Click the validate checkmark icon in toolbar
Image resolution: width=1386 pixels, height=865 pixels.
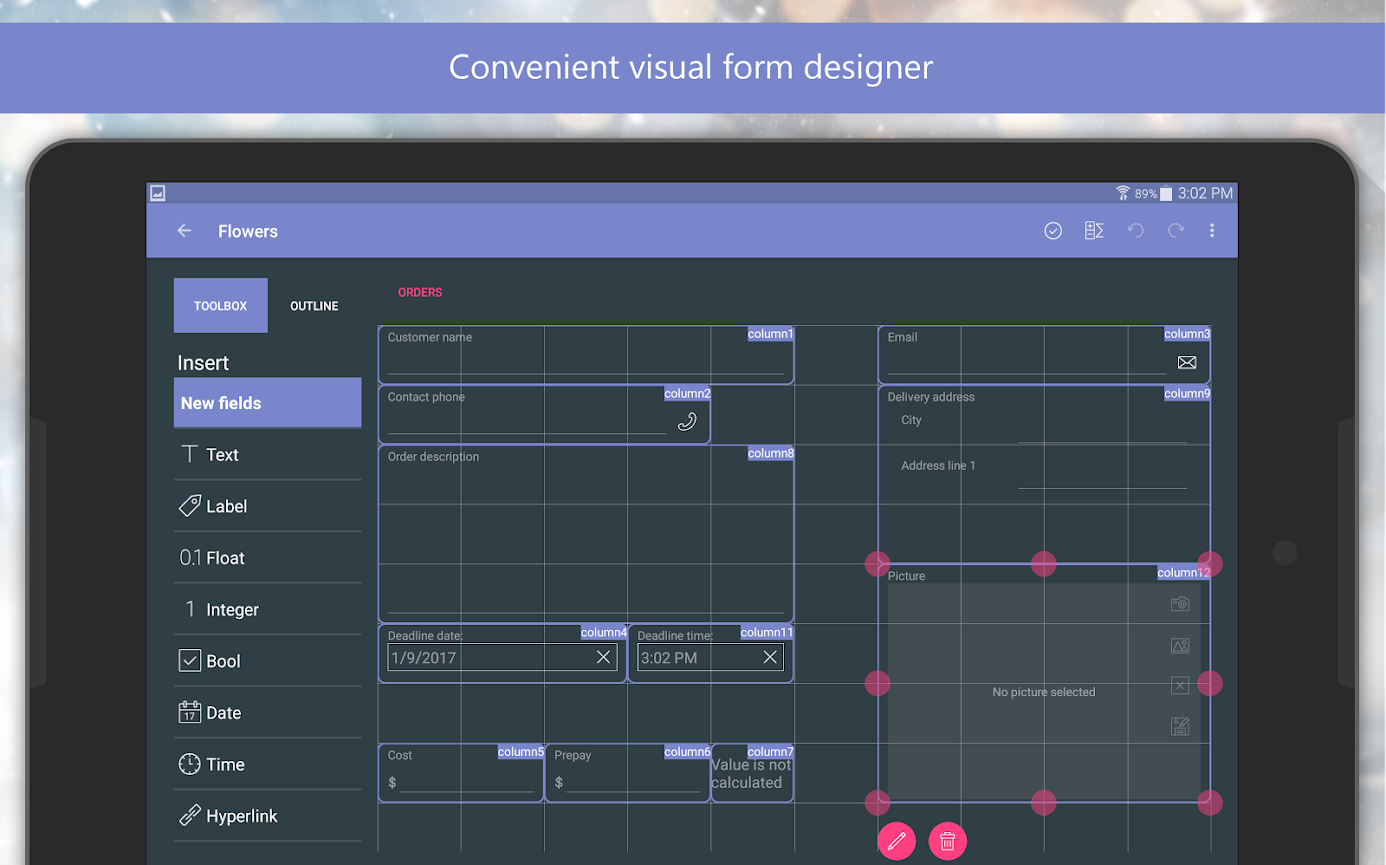click(1052, 230)
